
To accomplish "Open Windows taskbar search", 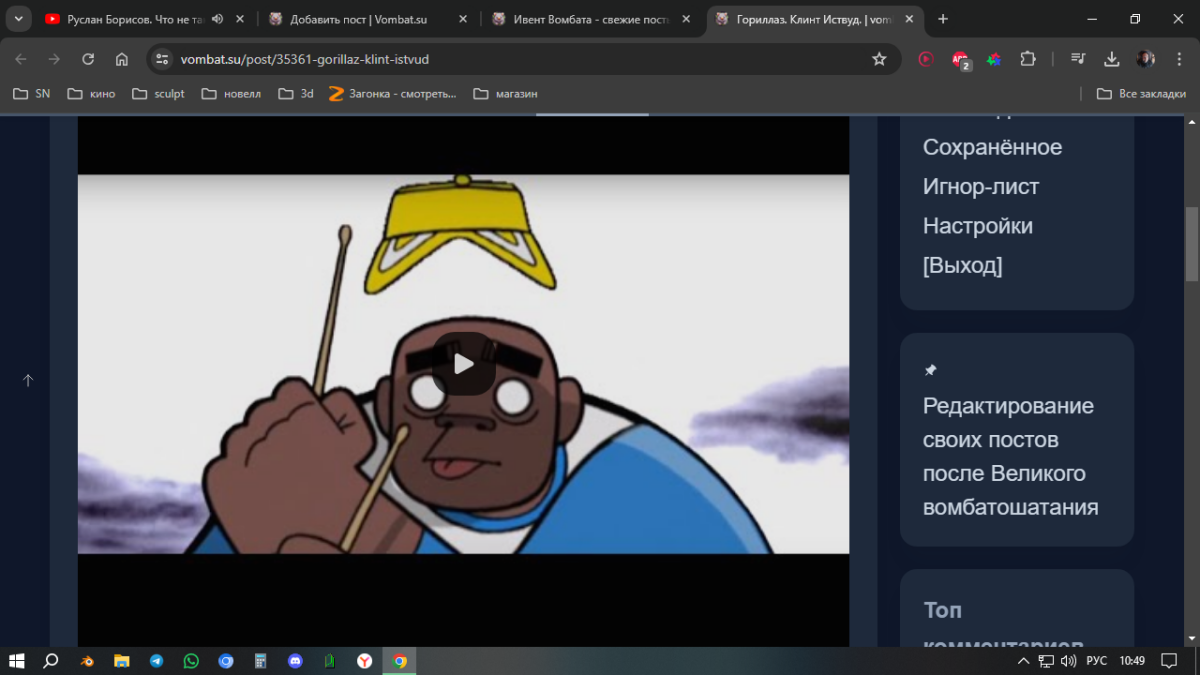I will [x=51, y=661].
